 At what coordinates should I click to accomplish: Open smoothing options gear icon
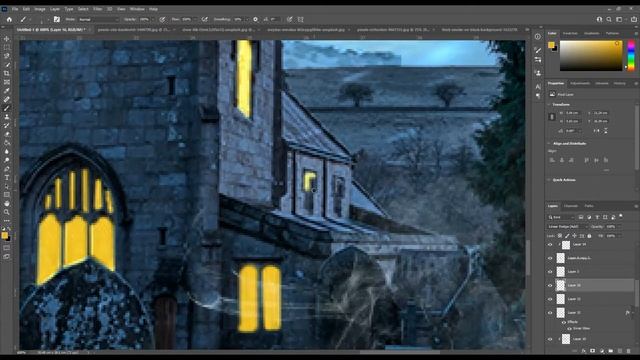pos(256,19)
